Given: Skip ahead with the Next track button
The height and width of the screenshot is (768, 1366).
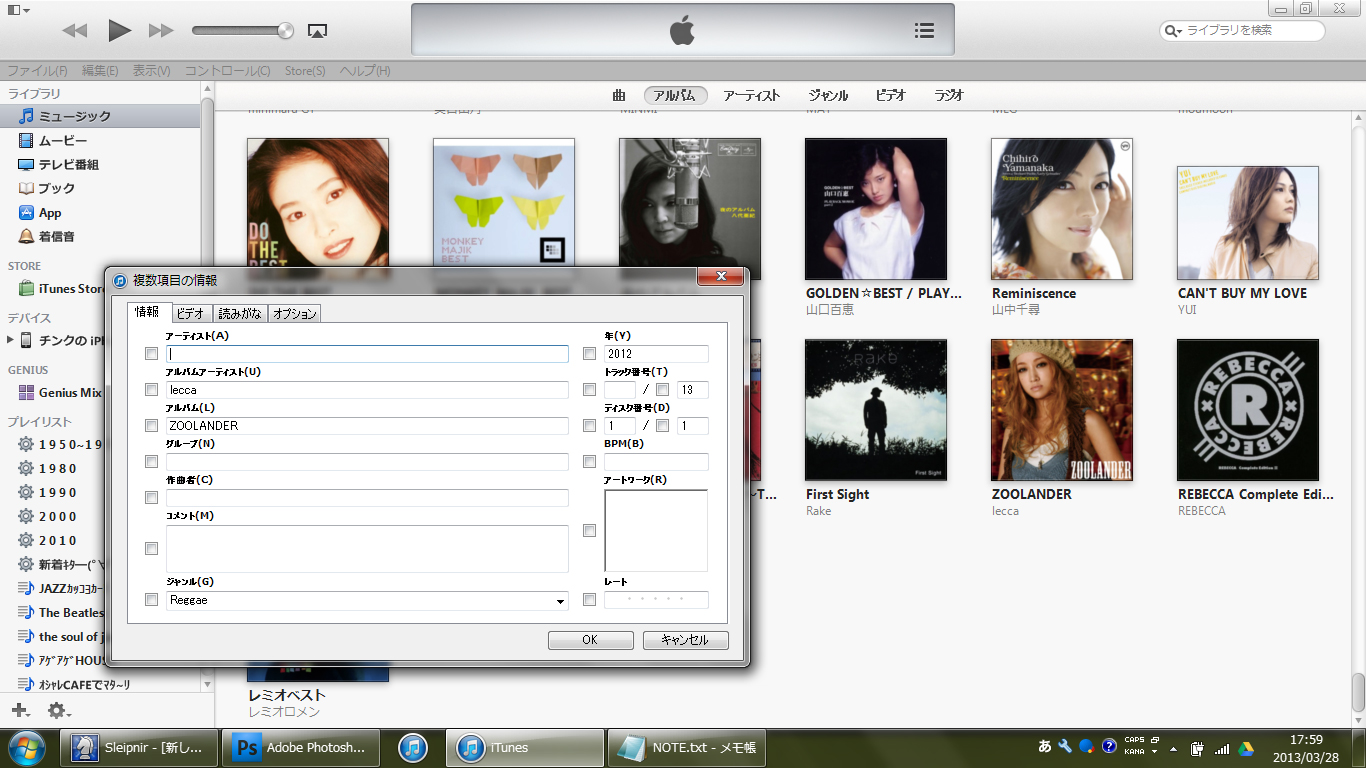Looking at the screenshot, I should pyautogui.click(x=161, y=31).
